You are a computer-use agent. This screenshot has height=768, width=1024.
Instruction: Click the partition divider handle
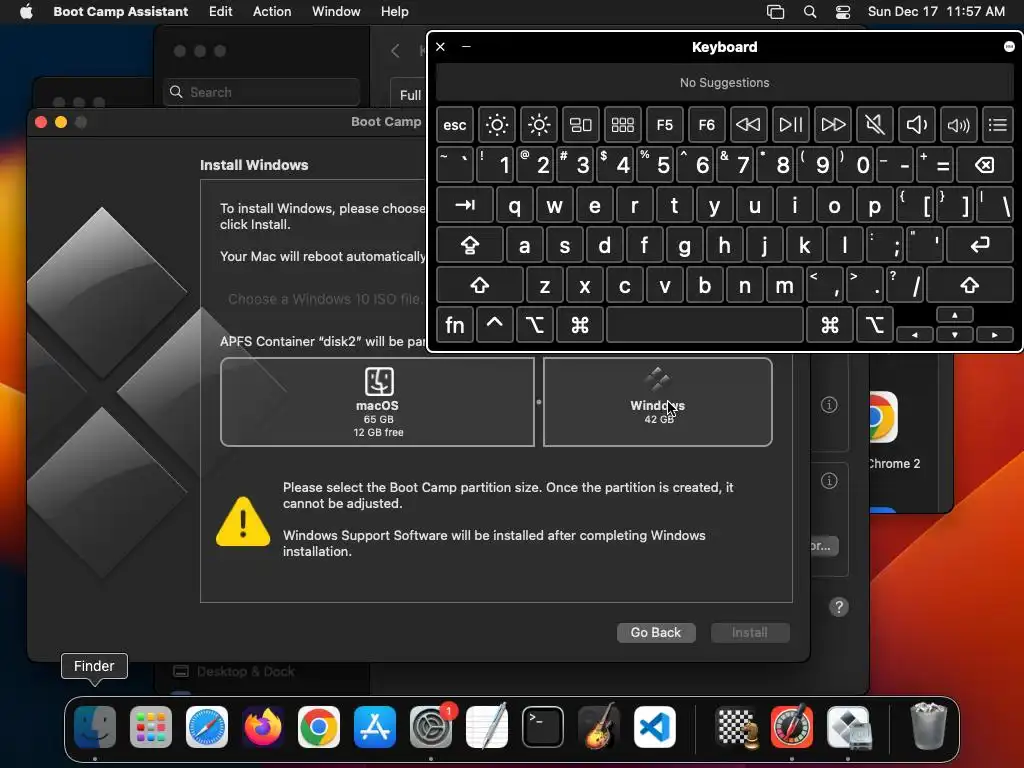(539, 402)
